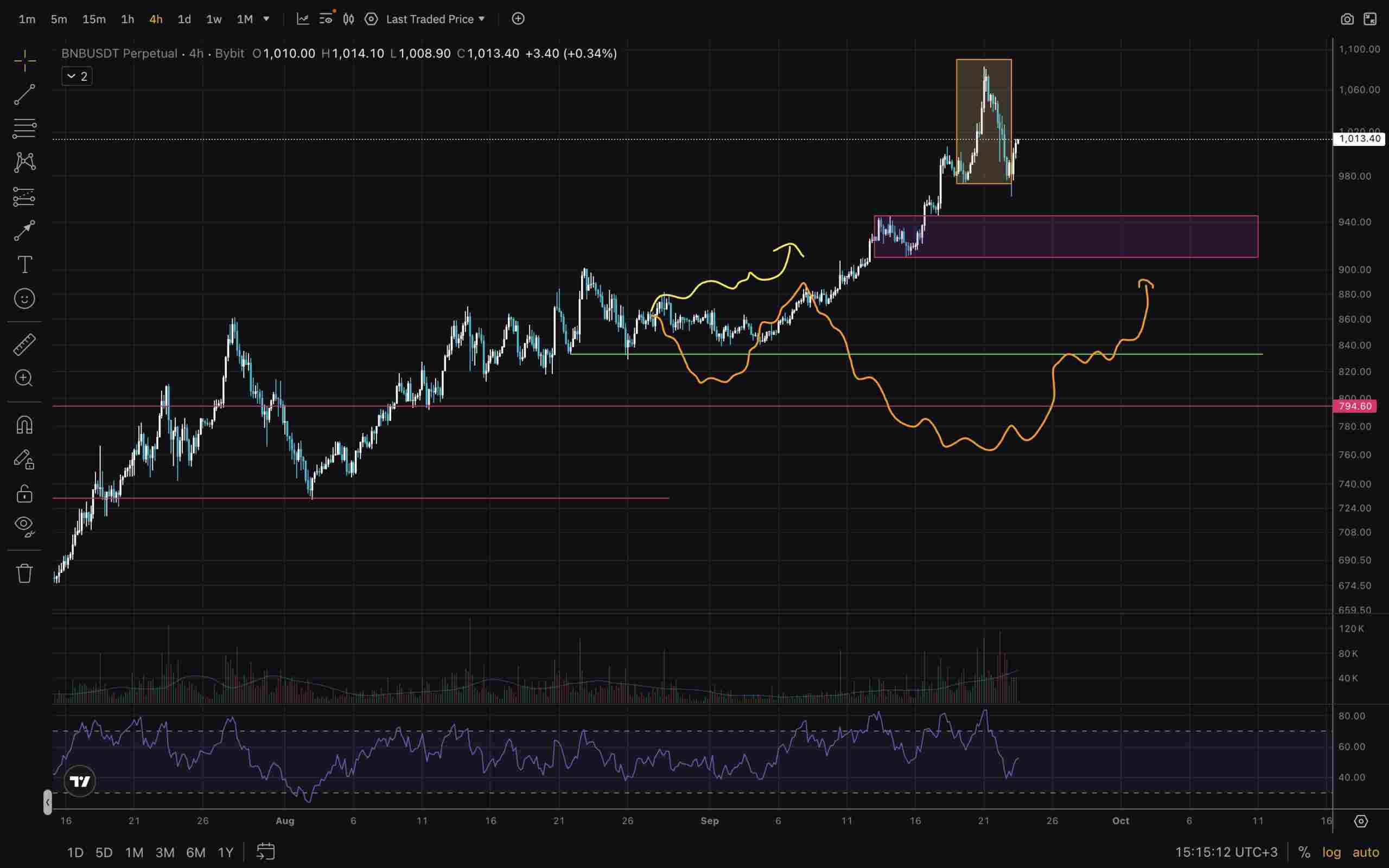Image resolution: width=1389 pixels, height=868 pixels.
Task: Click the zoom in magnifier tool
Action: (24, 378)
